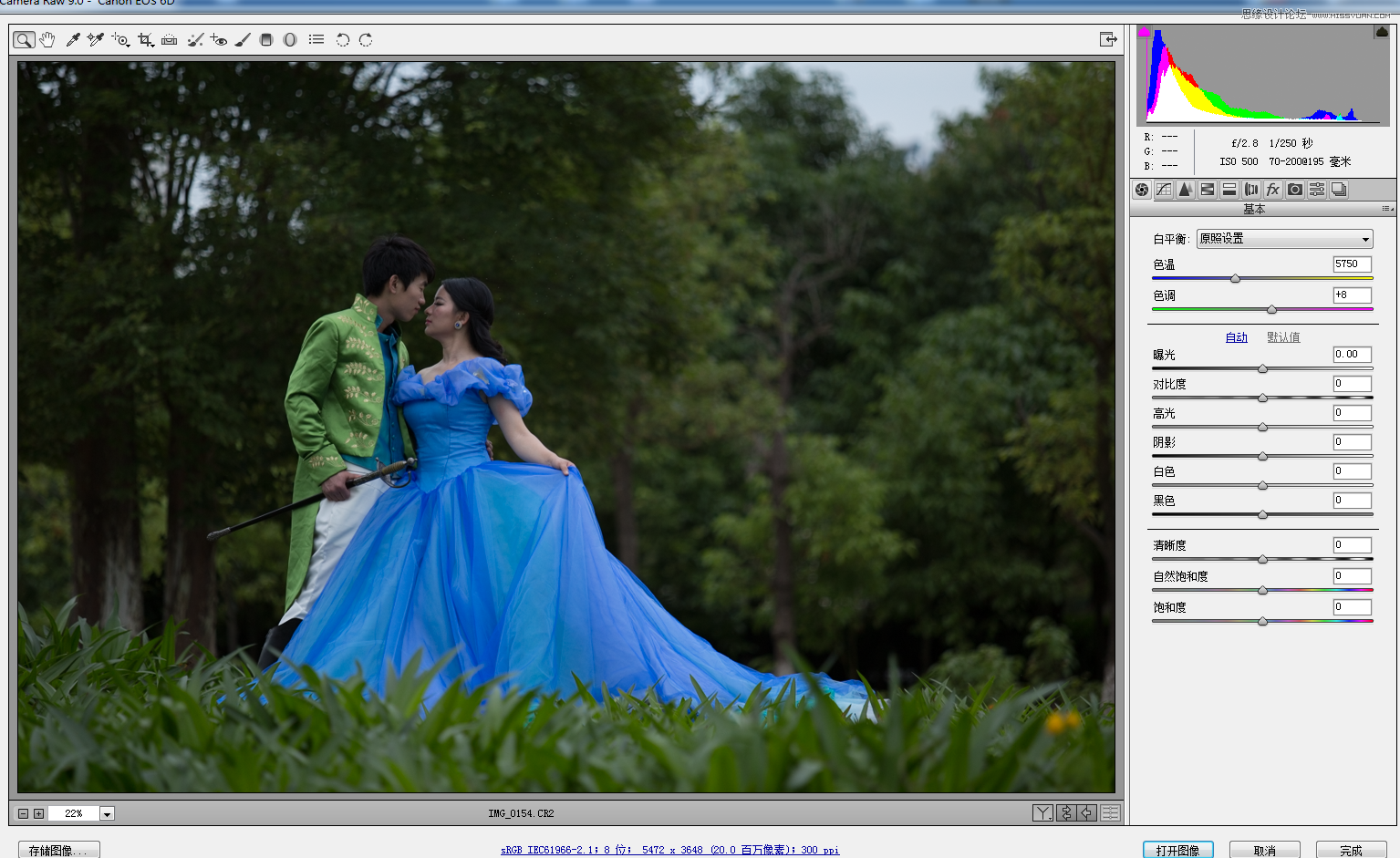
Task: Open the zoom level dropdown arrow
Action: point(107,813)
